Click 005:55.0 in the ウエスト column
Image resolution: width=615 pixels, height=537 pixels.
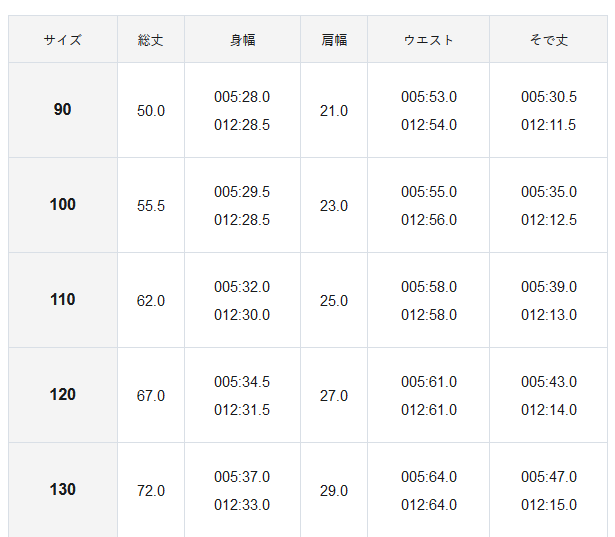click(429, 192)
